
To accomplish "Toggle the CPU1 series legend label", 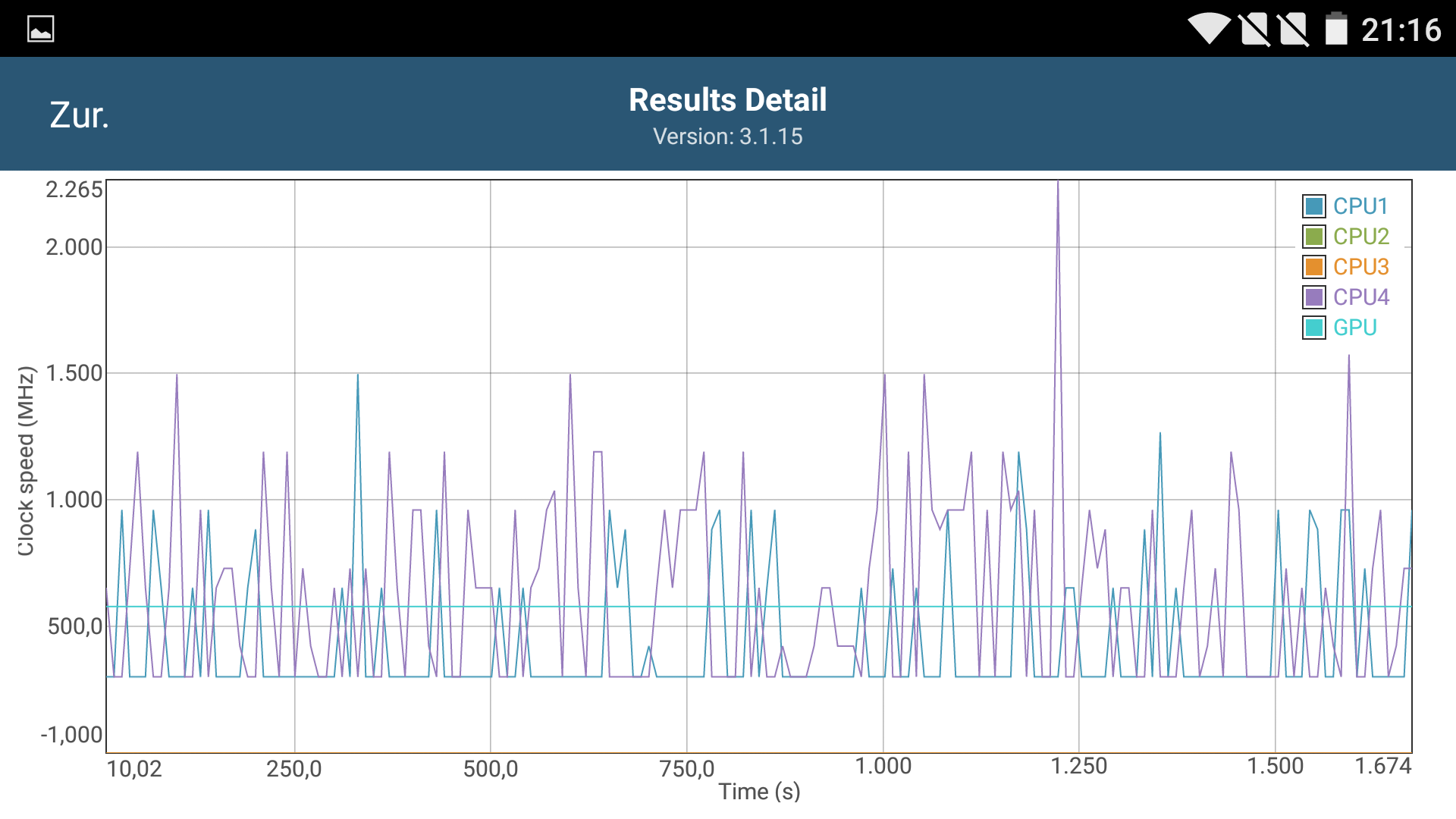I will tap(1360, 206).
